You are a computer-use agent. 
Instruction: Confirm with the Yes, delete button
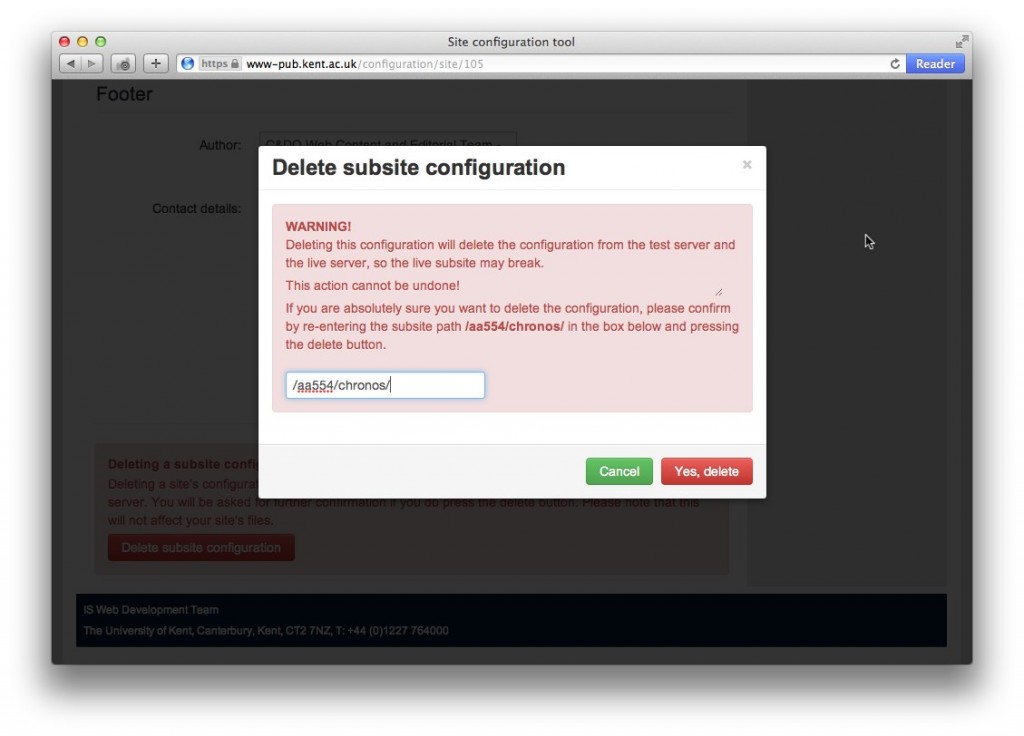point(706,472)
